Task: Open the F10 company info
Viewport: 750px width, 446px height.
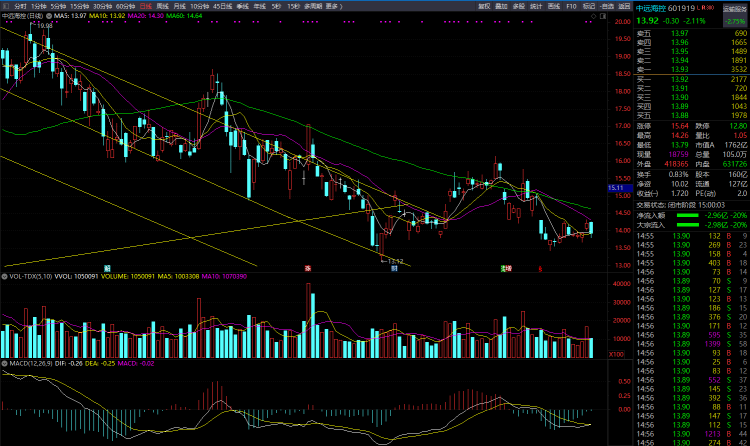Action: pos(571,6)
